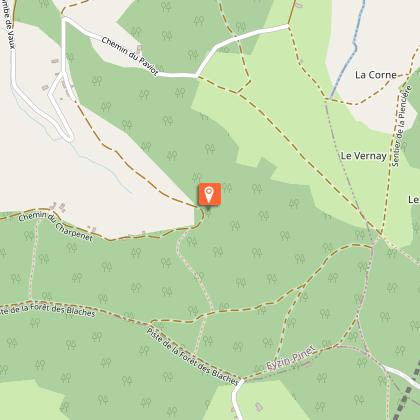The height and width of the screenshot is (420, 420).
Task: Click the Chemin du Paviot road label
Action: click(x=130, y=56)
